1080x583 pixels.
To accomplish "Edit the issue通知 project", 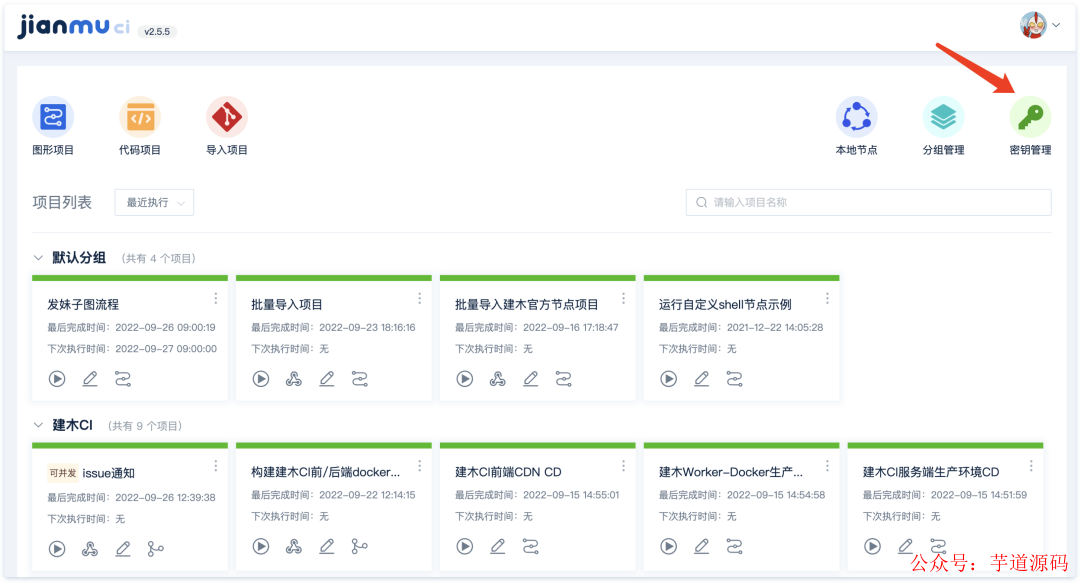I will coord(123,549).
